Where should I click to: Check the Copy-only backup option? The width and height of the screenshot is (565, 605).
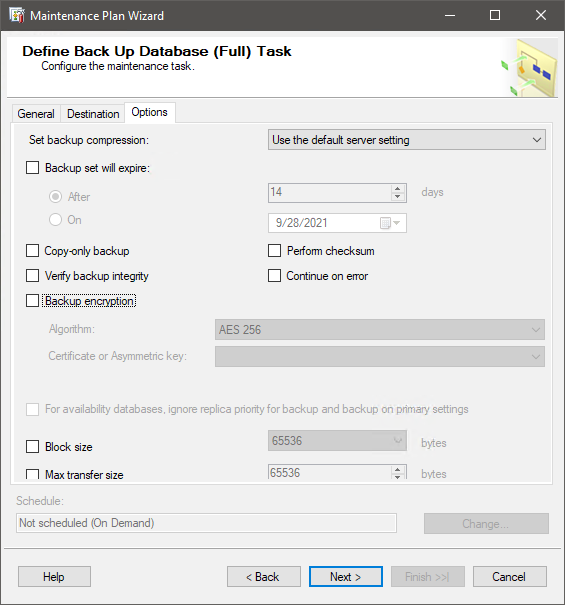(32, 250)
